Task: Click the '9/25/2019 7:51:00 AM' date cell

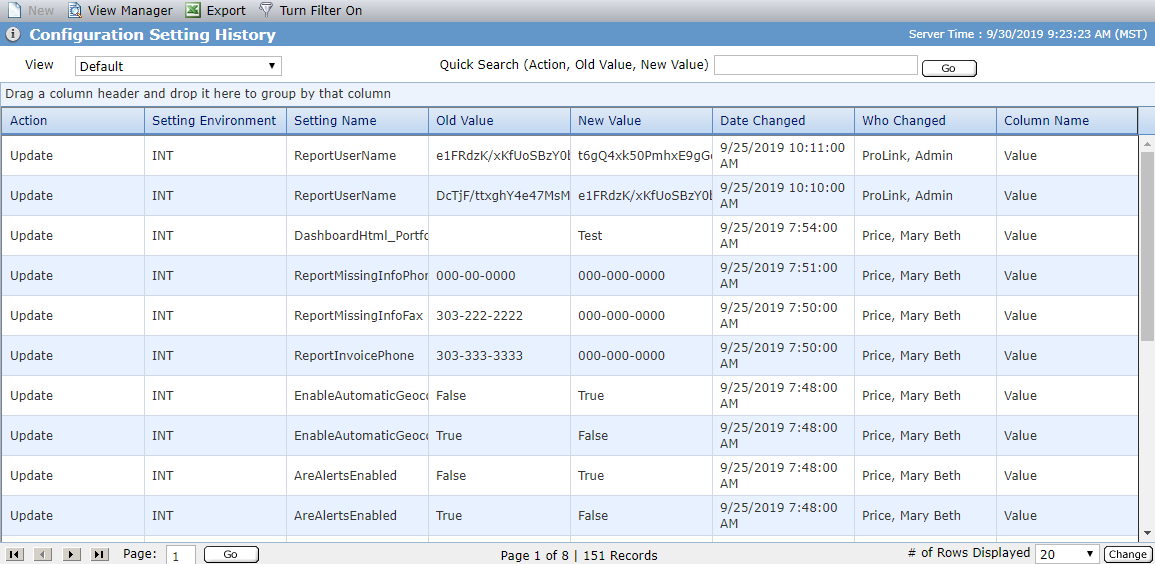Action: coord(784,275)
